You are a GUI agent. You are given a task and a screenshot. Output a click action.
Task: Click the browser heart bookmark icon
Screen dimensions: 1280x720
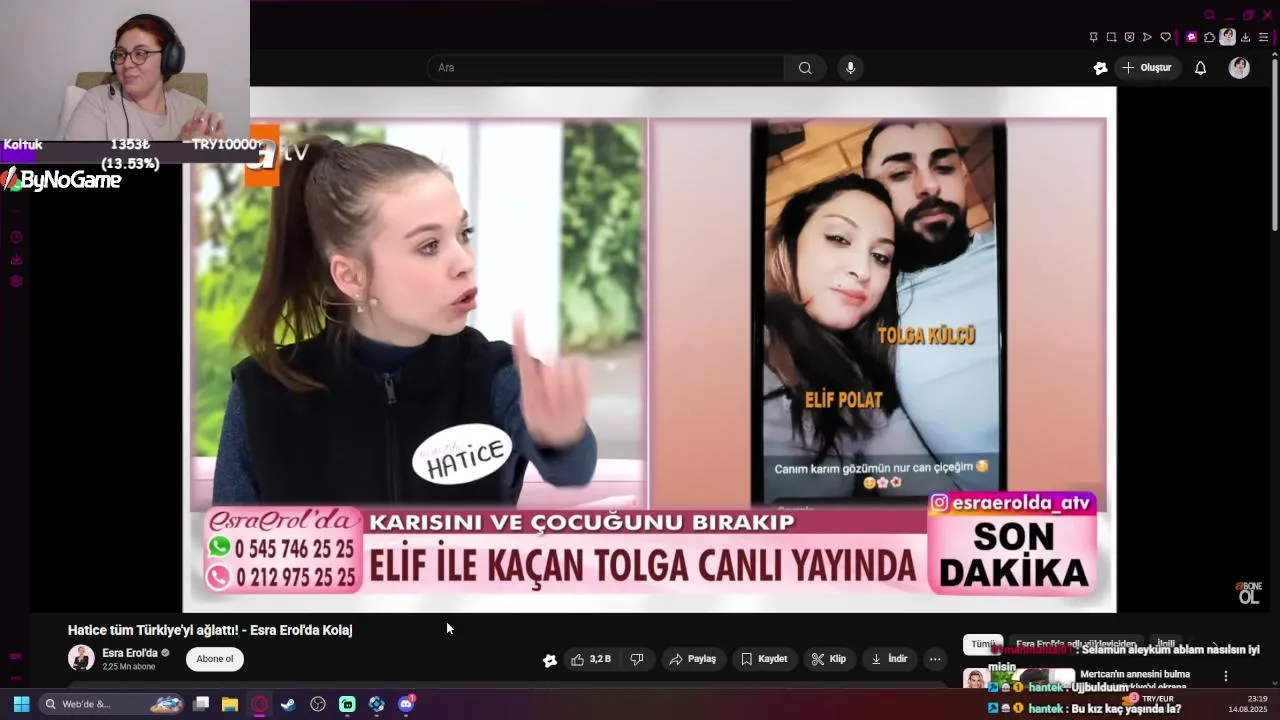pyautogui.click(x=1165, y=37)
